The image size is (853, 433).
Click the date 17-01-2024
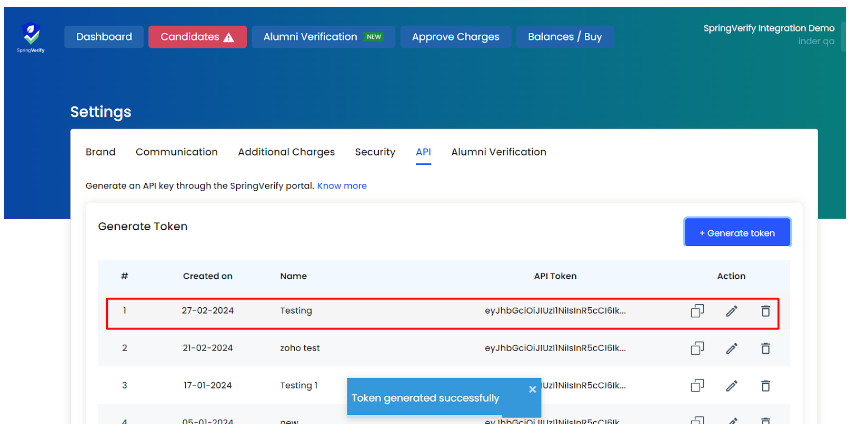pyautogui.click(x=208, y=385)
